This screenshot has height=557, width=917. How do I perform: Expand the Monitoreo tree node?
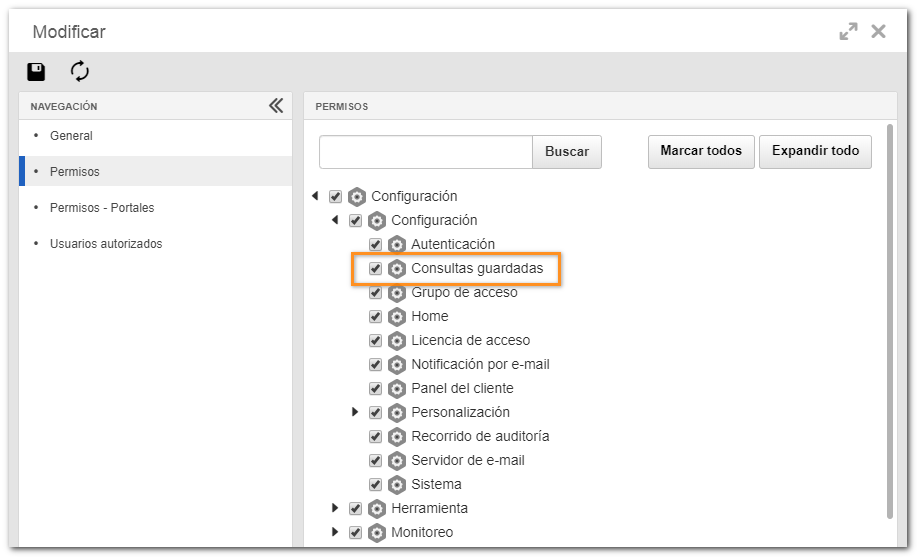[x=335, y=532]
